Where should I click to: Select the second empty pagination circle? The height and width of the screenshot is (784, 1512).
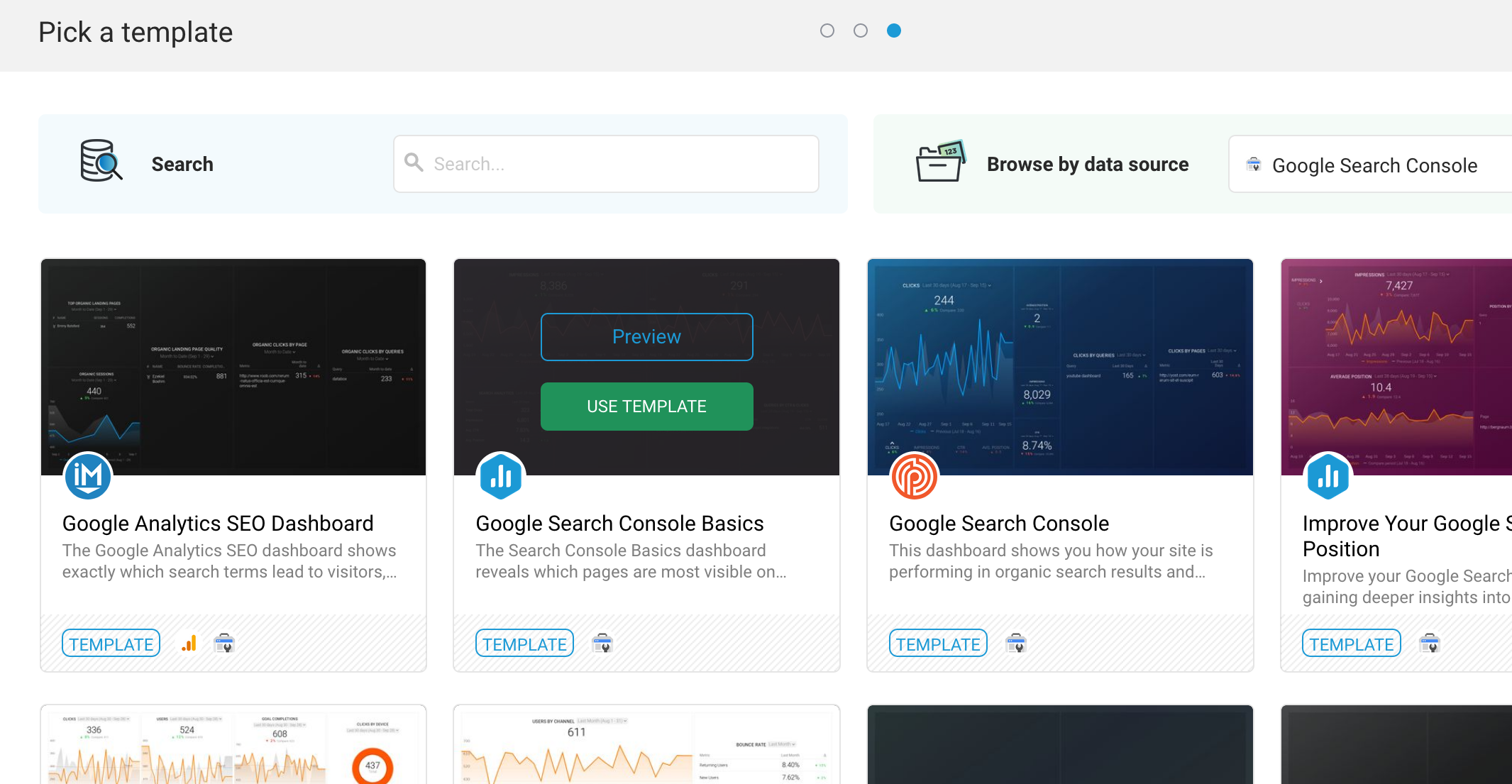[860, 31]
